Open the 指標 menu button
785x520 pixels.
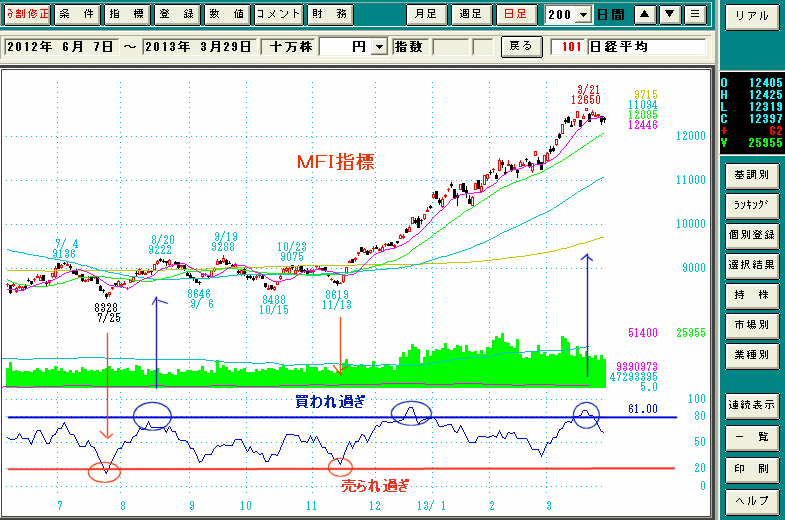(127, 14)
